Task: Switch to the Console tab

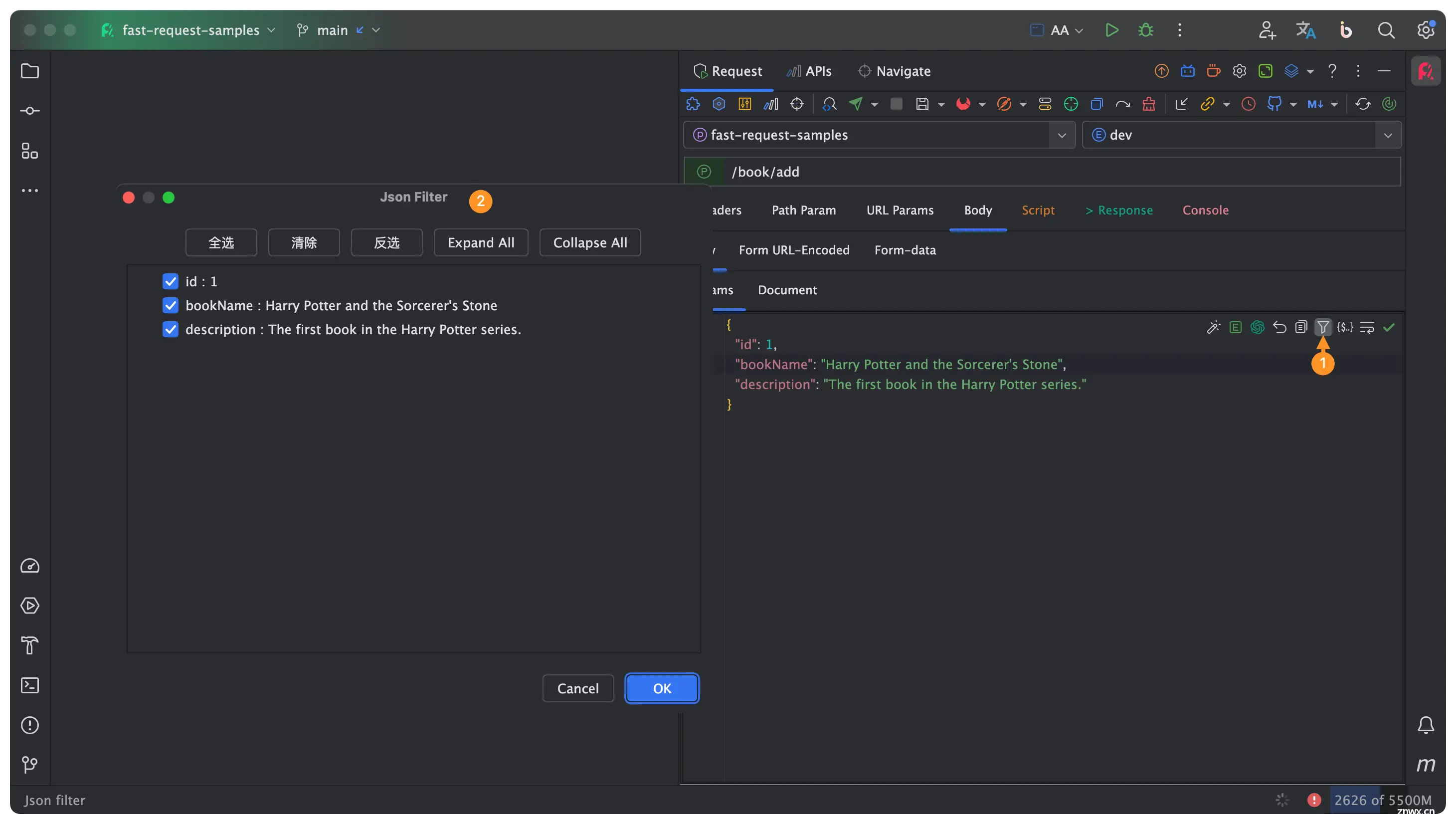Action: coord(1206,210)
